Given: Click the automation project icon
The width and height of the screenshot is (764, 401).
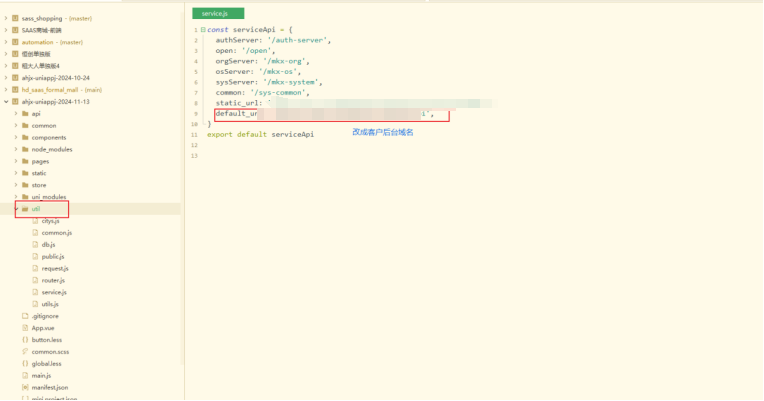Looking at the screenshot, I should [x=15, y=42].
